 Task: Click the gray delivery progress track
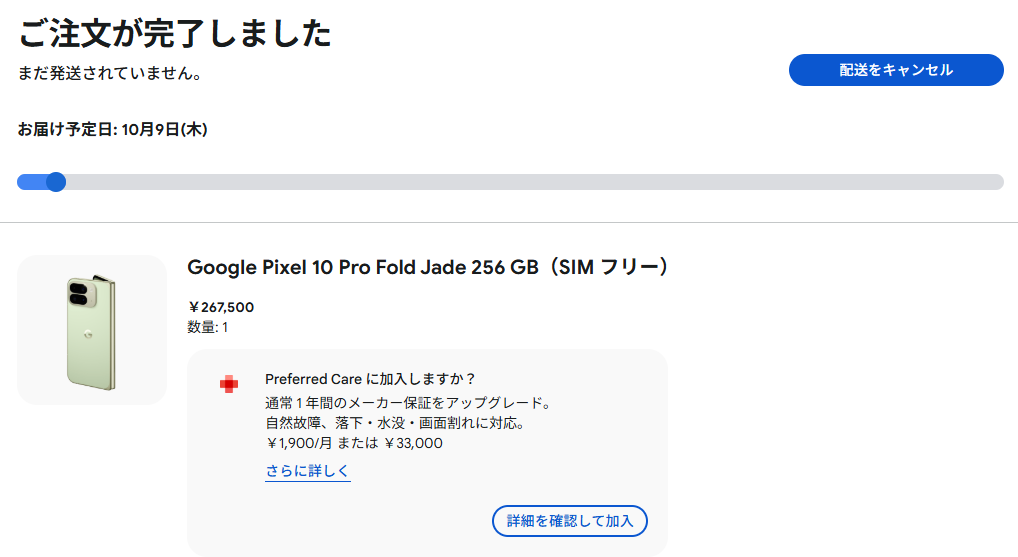(x=530, y=182)
